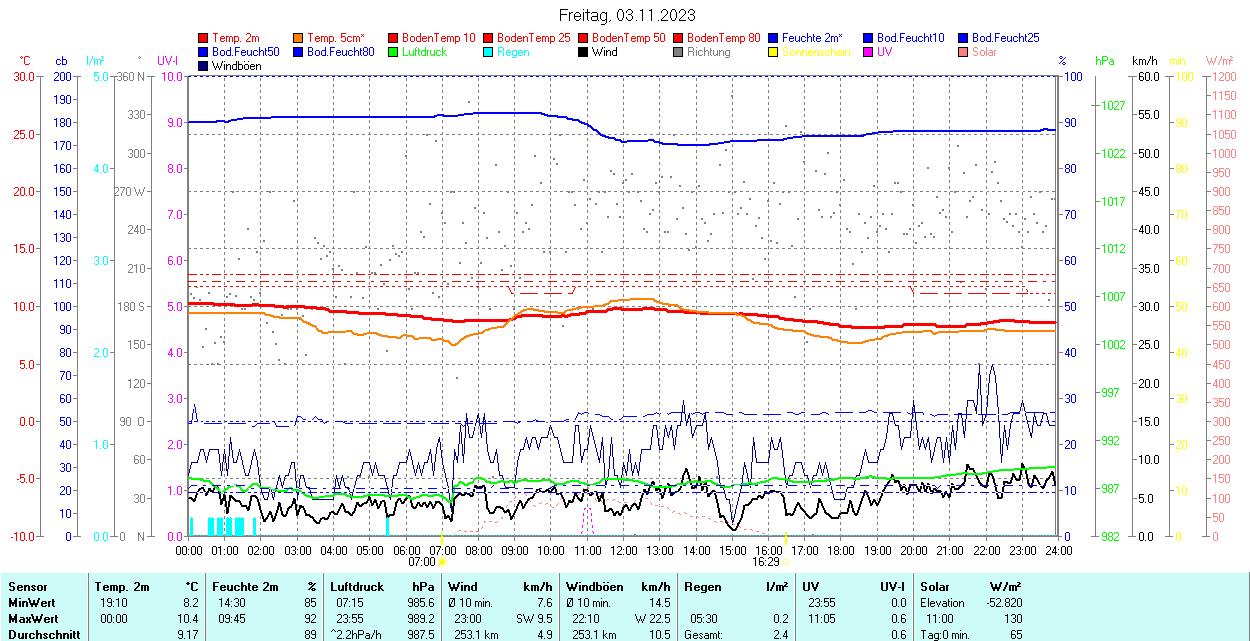Click the dark navy Windböen legend square
1250x641 pixels.
204,66
